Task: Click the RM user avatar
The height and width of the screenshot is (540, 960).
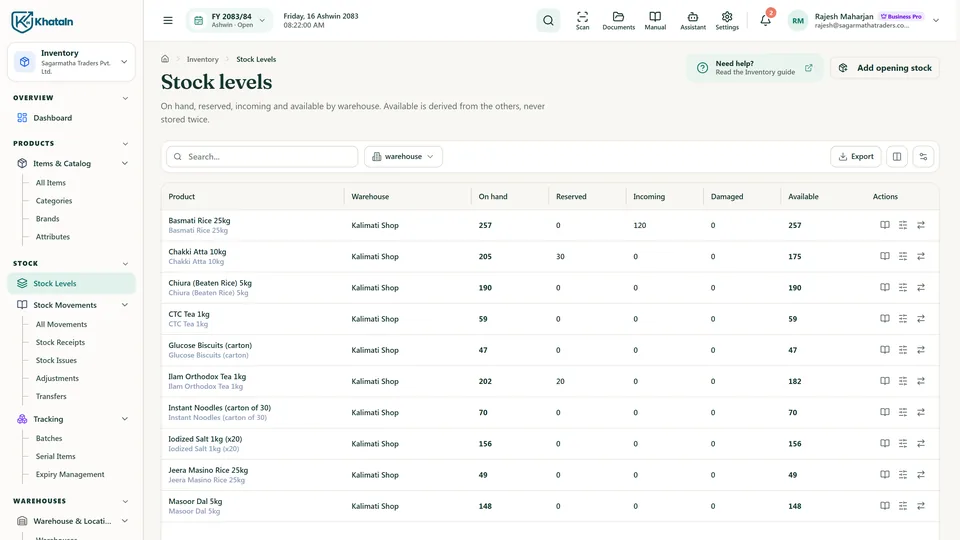Action: [798, 21]
